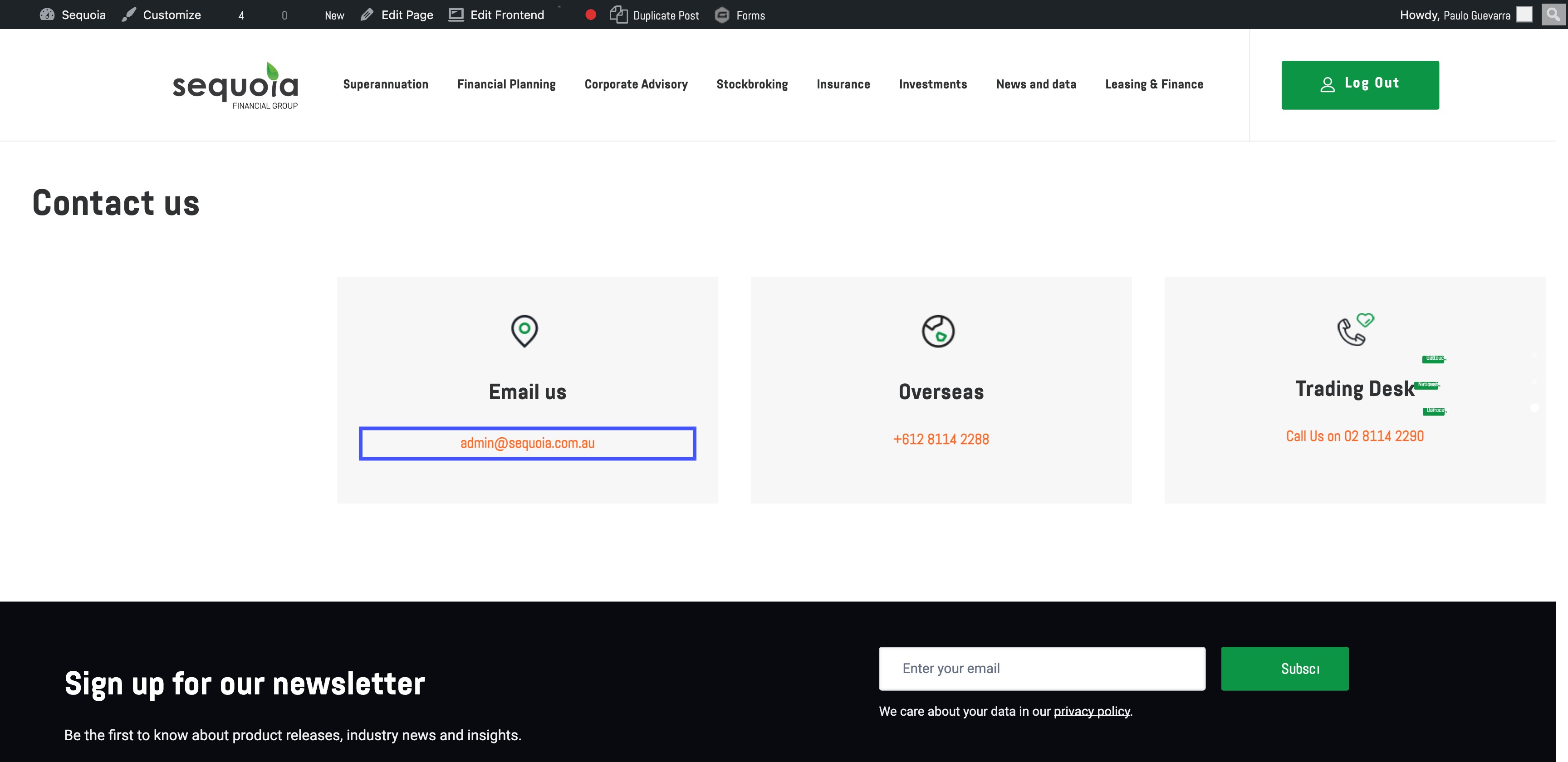Open the Forms icon in admin bar
The width and height of the screenshot is (1568, 762).
(722, 15)
